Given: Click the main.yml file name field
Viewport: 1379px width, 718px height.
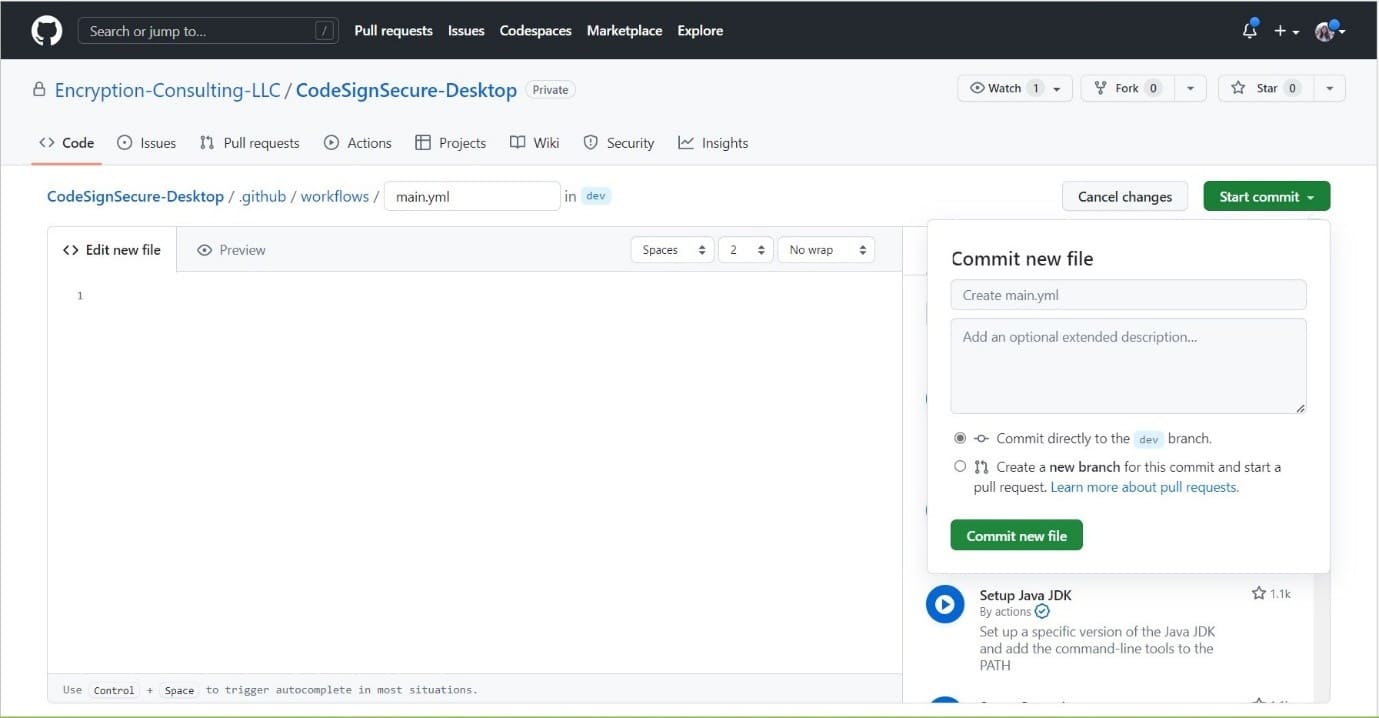Looking at the screenshot, I should pos(472,196).
